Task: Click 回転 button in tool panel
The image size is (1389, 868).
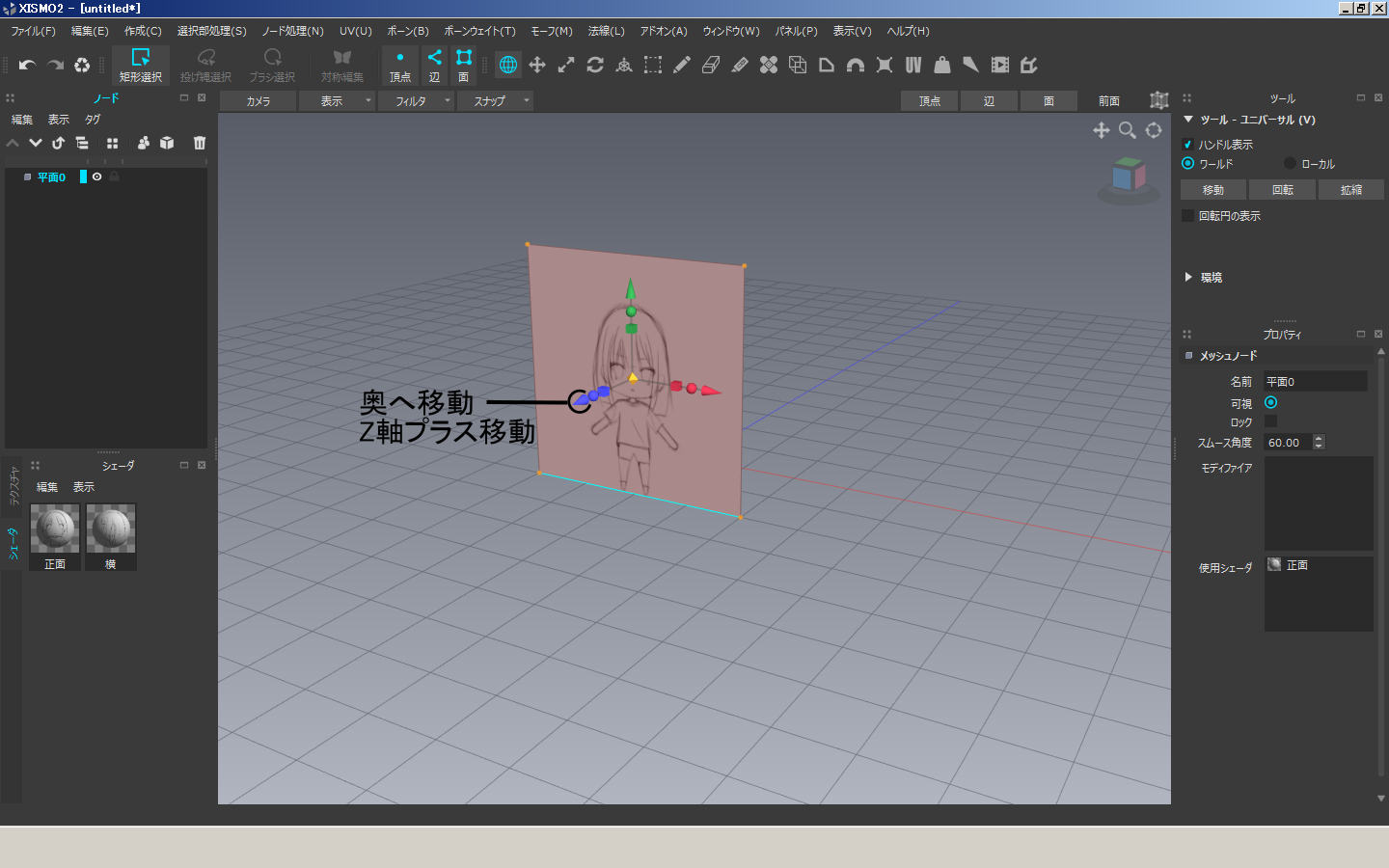Action: click(x=1283, y=190)
